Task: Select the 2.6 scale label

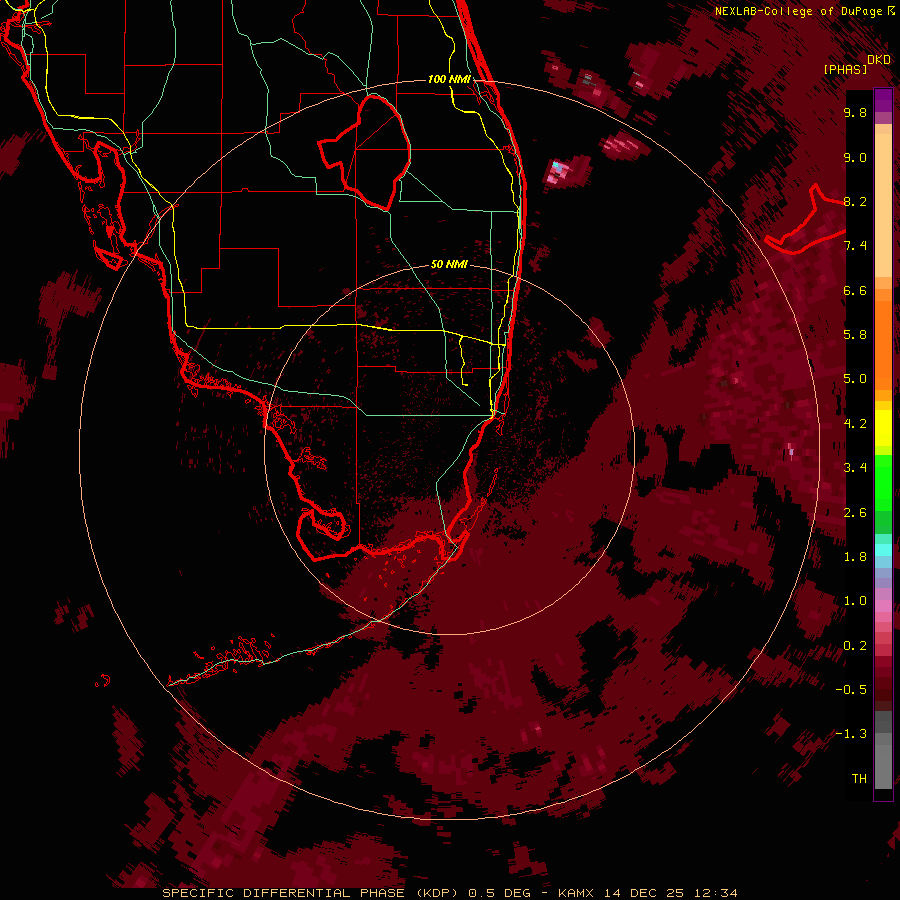Action: [x=855, y=513]
